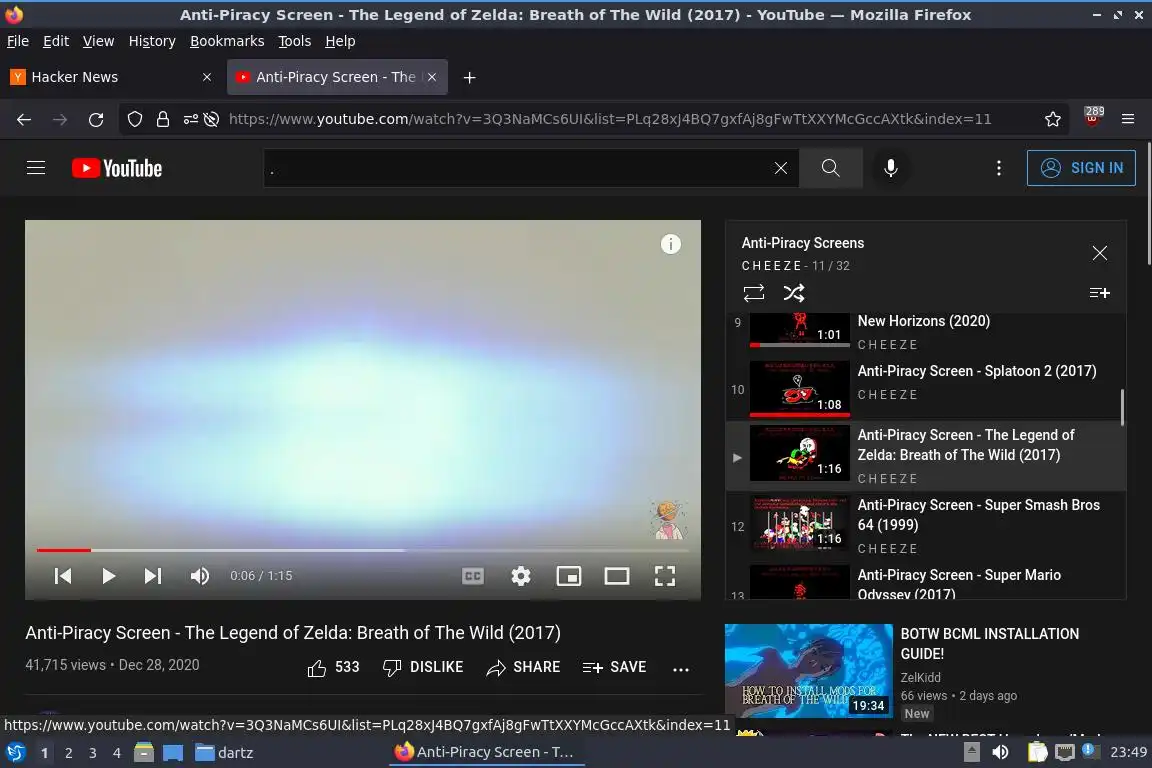Viewport: 1152px width, 768px height.
Task: Switch to workspace 2 in taskbar
Action: [68, 753]
